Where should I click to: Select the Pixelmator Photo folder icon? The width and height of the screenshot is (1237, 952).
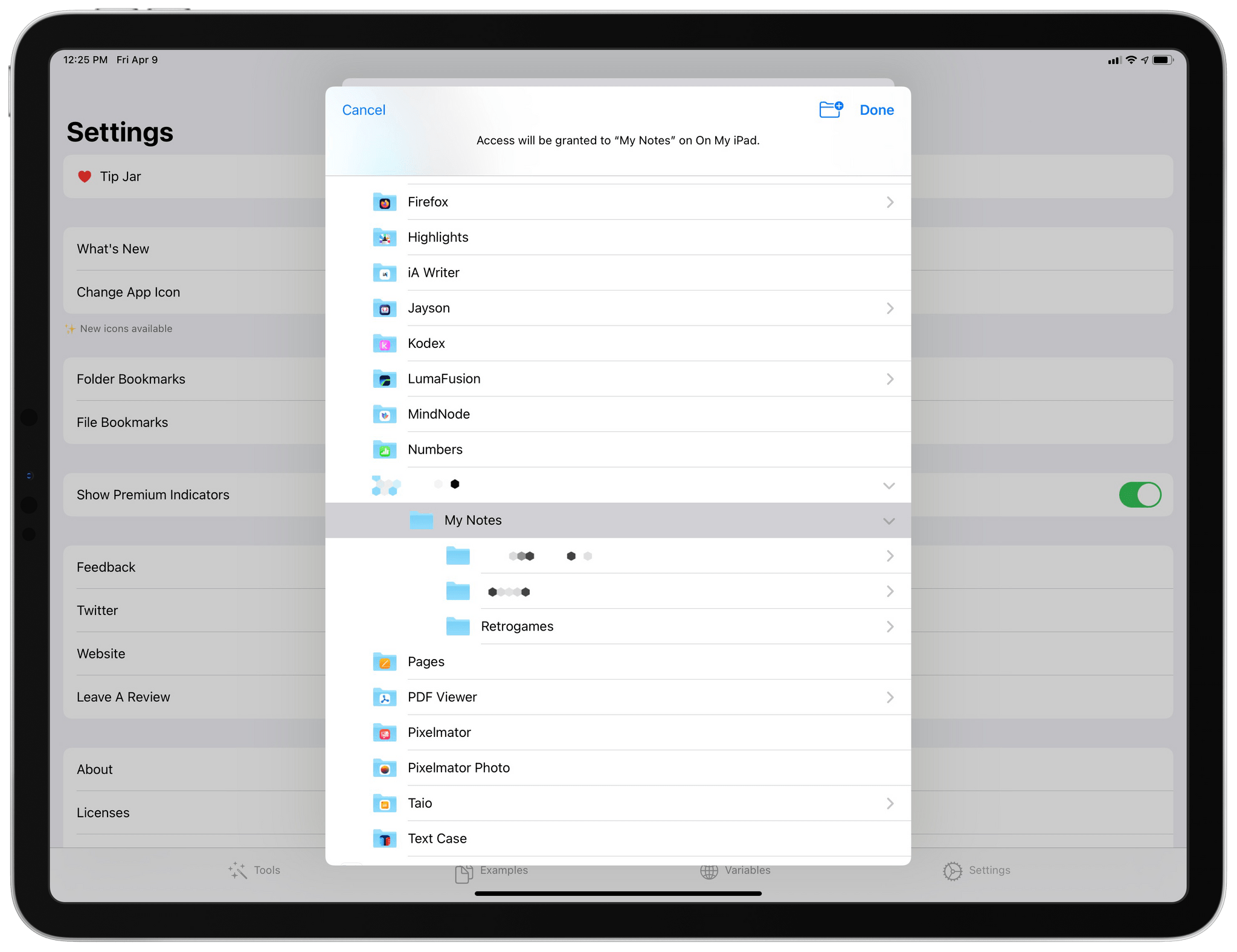(385, 768)
